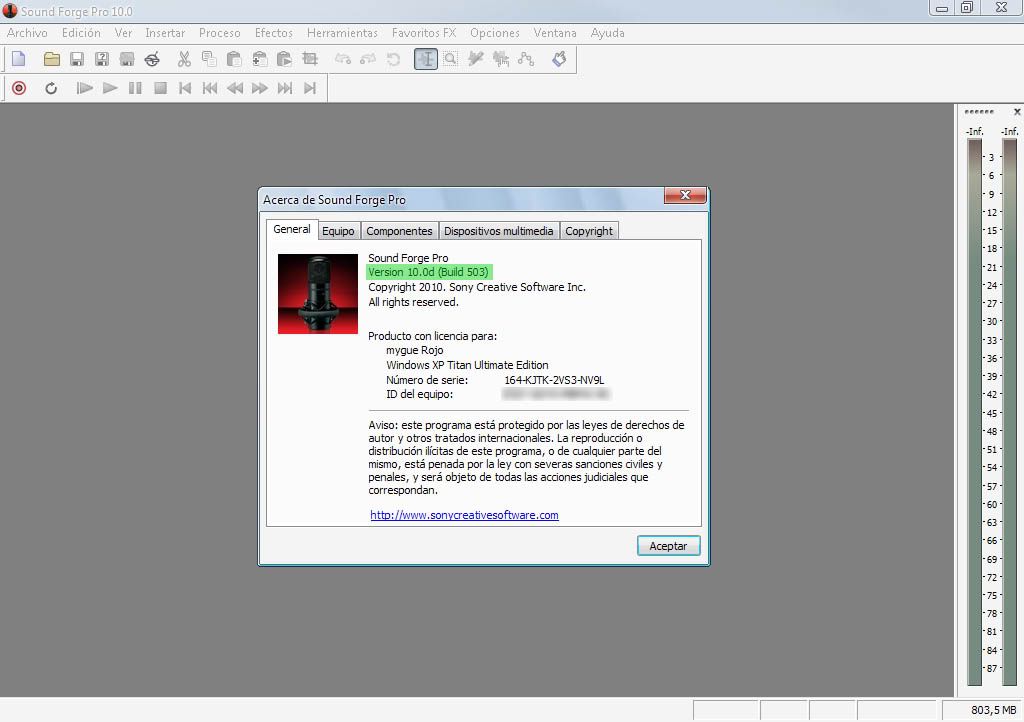This screenshot has height=722, width=1024.
Task: Select the Magnify tool
Action: tap(451, 59)
